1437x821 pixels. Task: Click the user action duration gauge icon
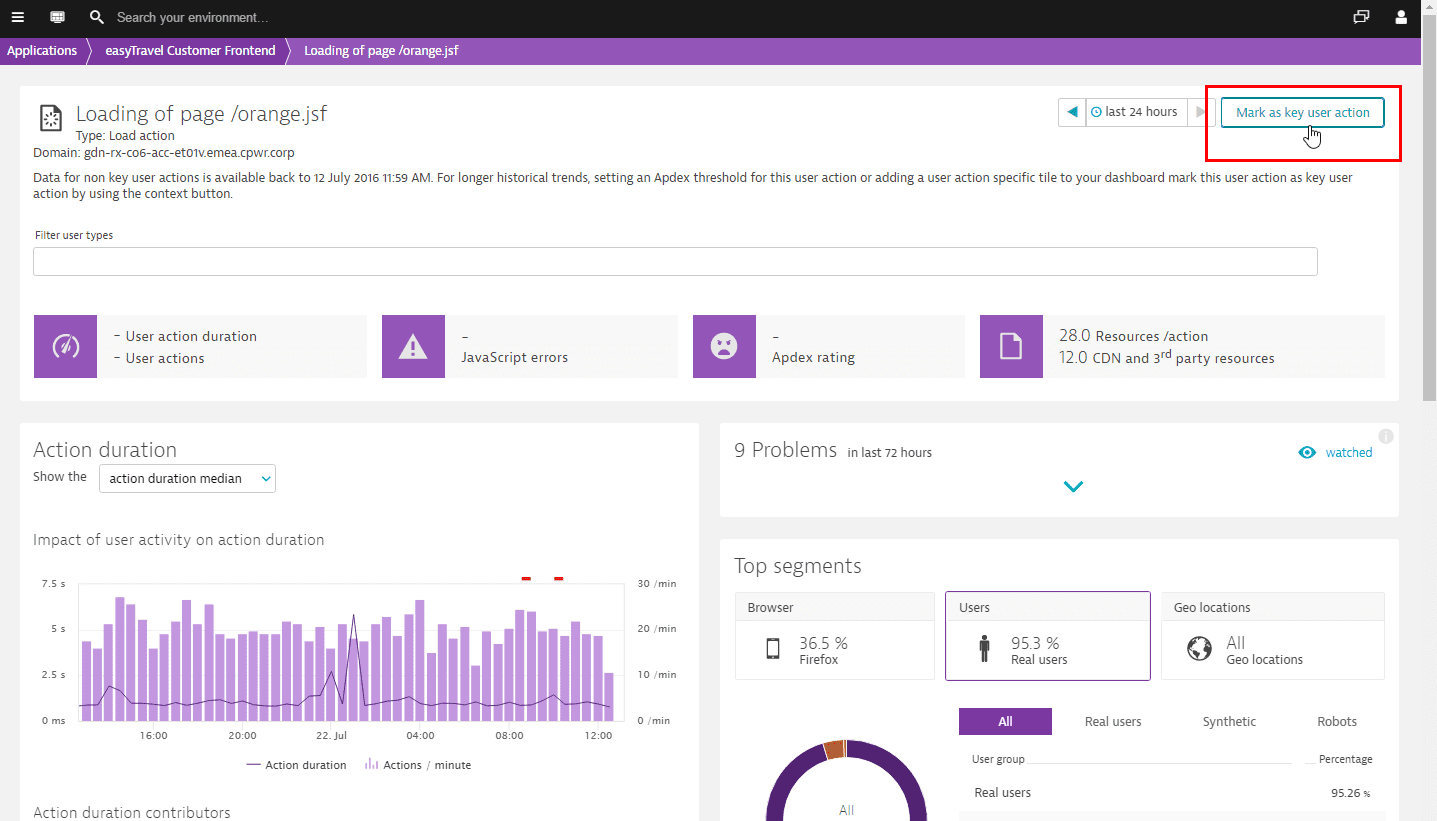65,347
